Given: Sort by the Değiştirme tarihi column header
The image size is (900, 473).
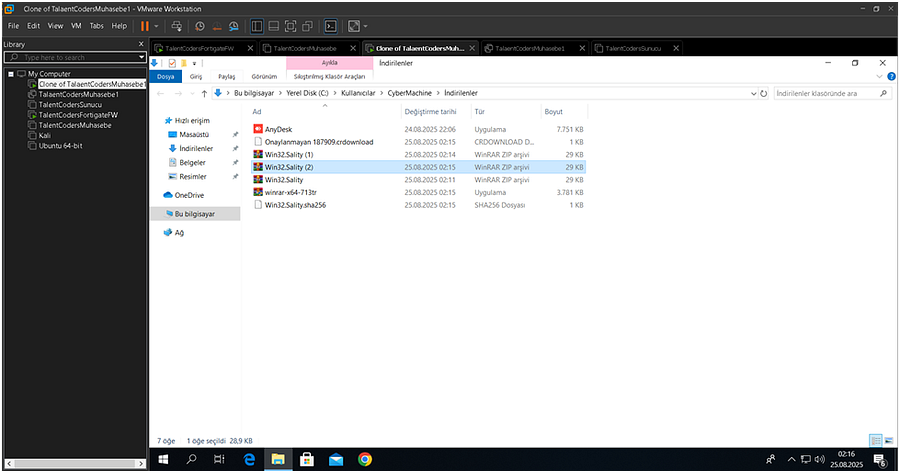Looking at the screenshot, I should [x=430, y=112].
